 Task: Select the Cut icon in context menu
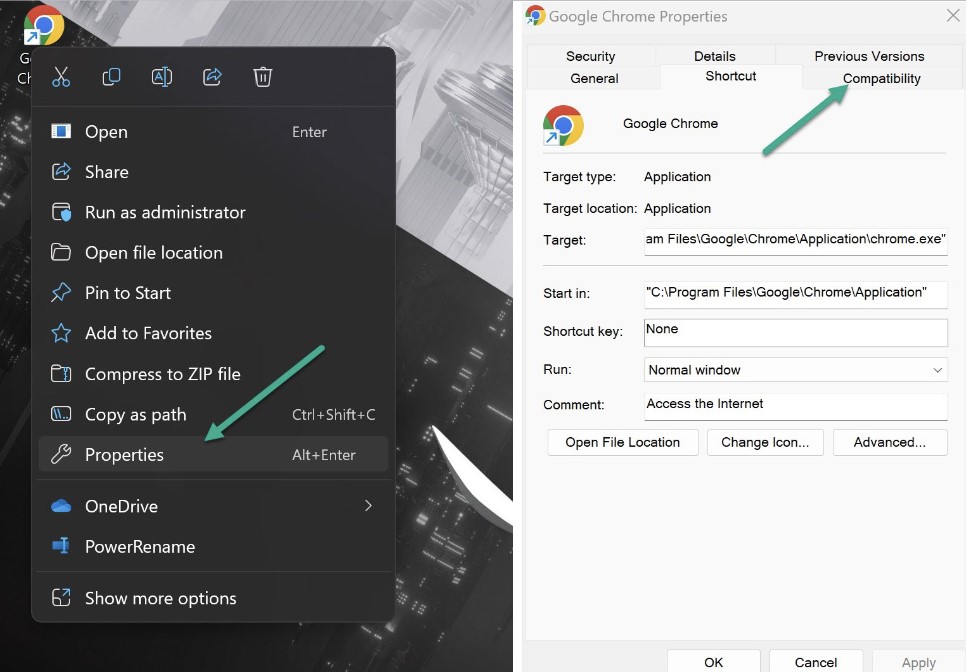click(61, 76)
